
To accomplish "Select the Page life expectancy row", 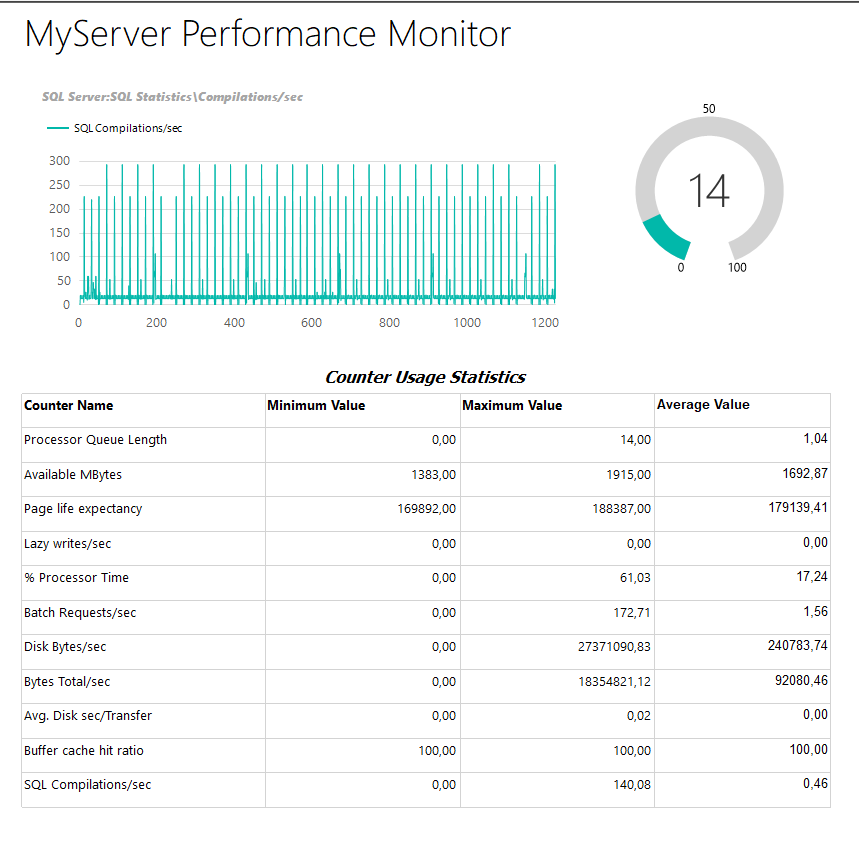I will (83, 508).
